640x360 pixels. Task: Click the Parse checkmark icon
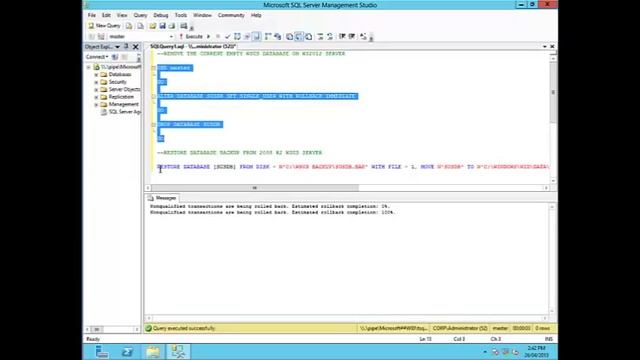pos(228,36)
